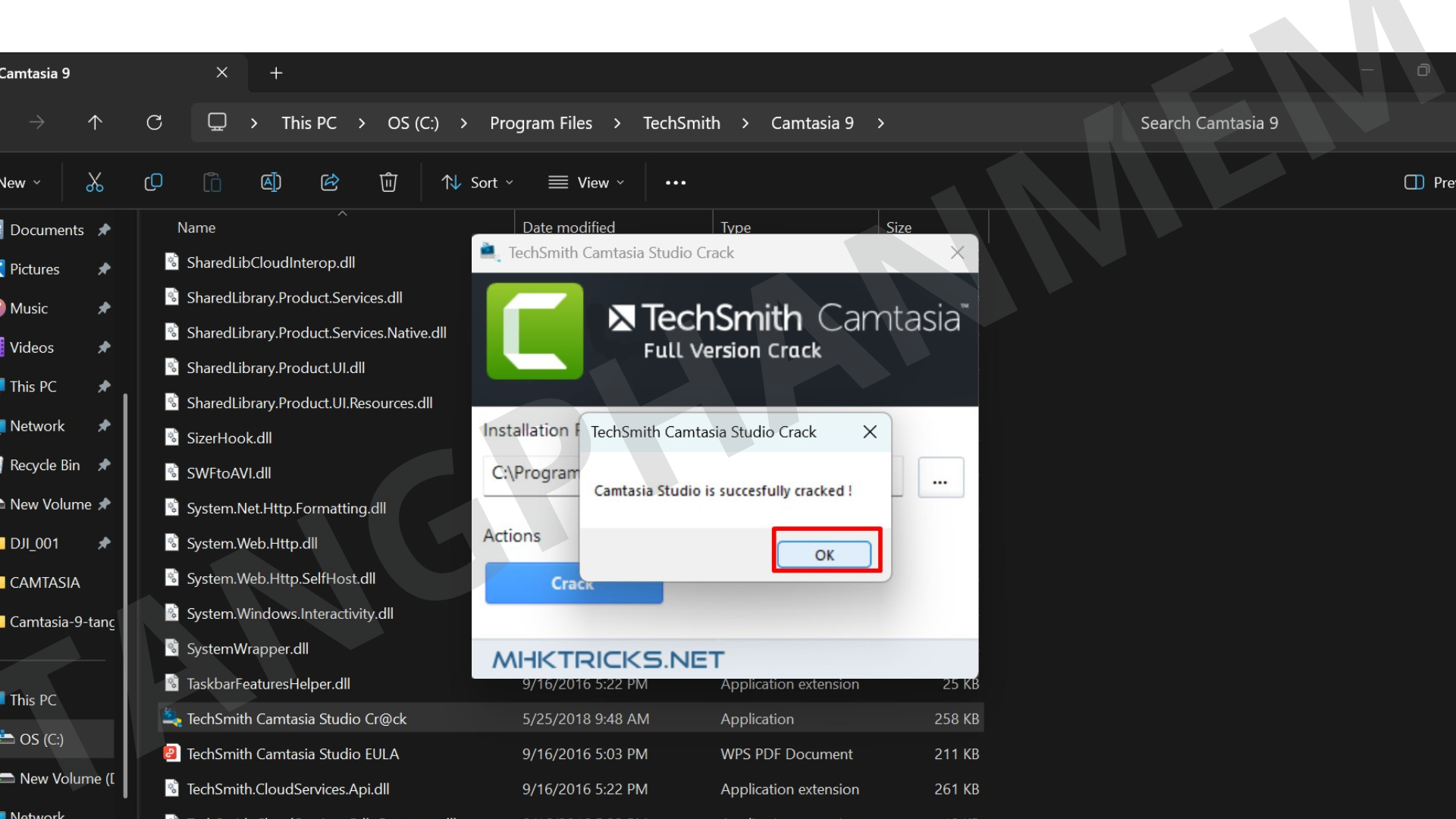Expand chevron after Program Files breadcrumb
Screen dimensions: 1456x819
pyautogui.click(x=617, y=123)
